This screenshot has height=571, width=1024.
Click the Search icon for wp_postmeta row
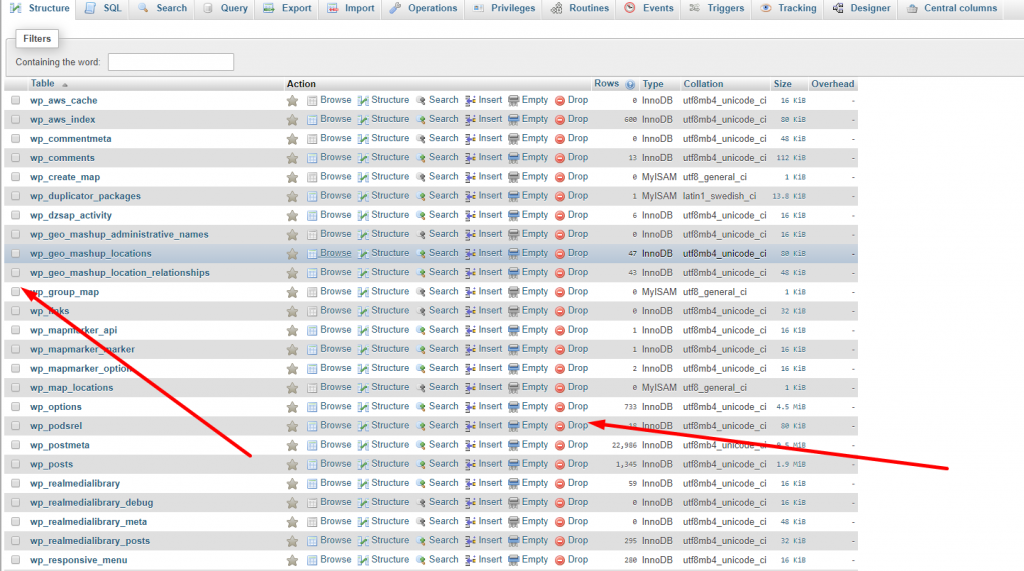click(x=421, y=445)
